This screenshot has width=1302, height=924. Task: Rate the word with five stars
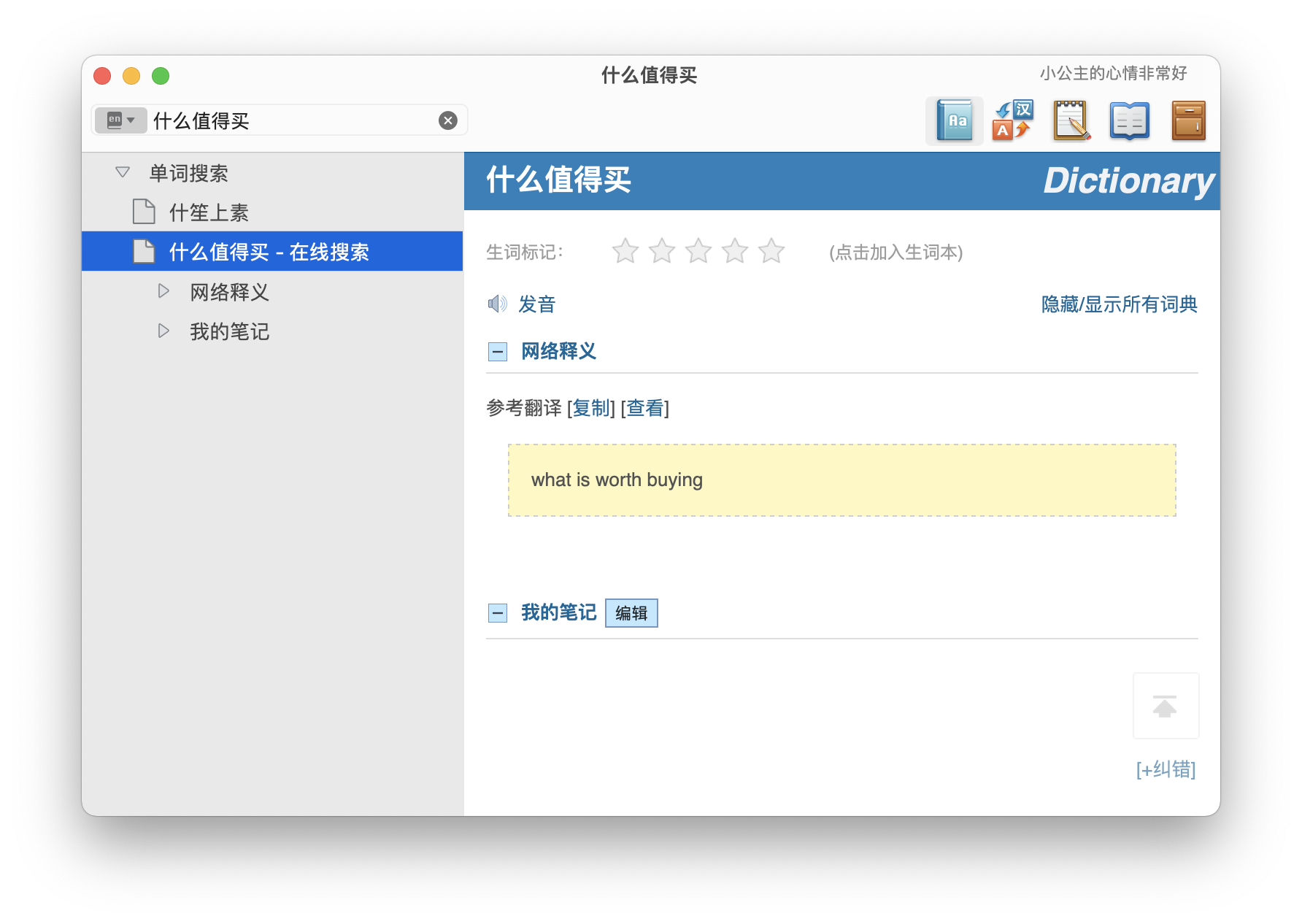(771, 251)
